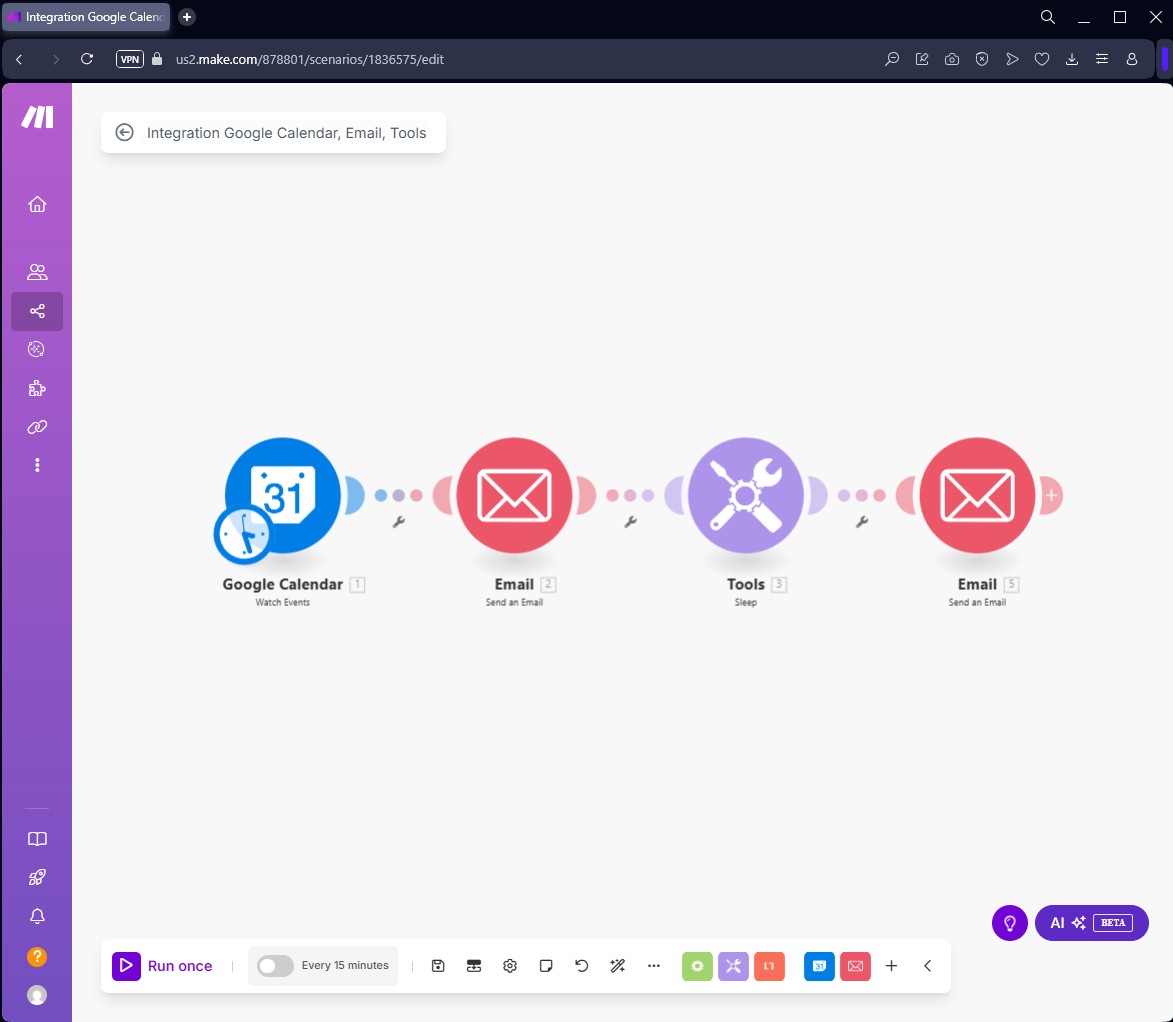1173x1022 pixels.
Task: Click the purple lightbulb explain-flow button
Action: (1010, 923)
